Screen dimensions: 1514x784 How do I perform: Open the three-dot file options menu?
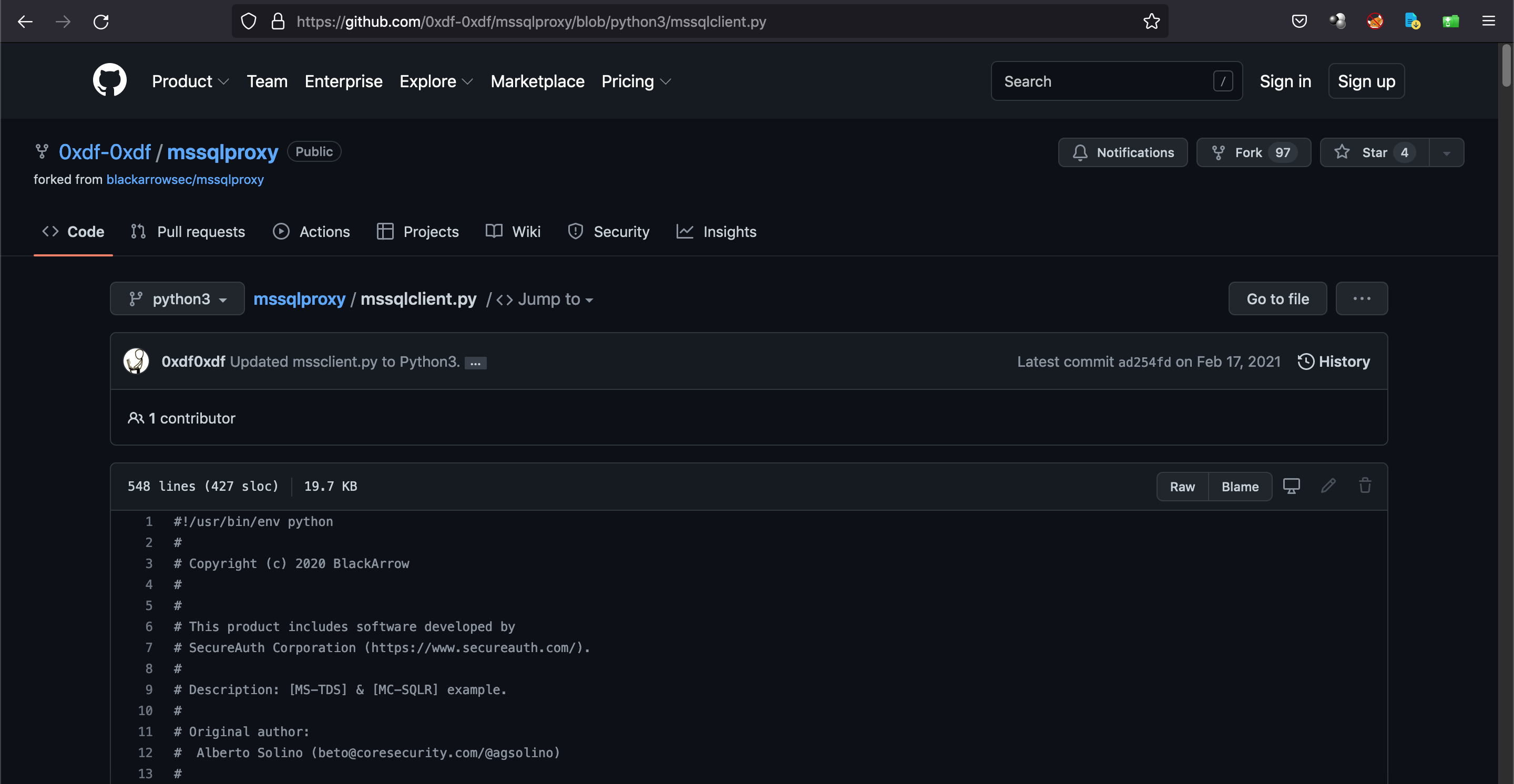click(x=1361, y=298)
